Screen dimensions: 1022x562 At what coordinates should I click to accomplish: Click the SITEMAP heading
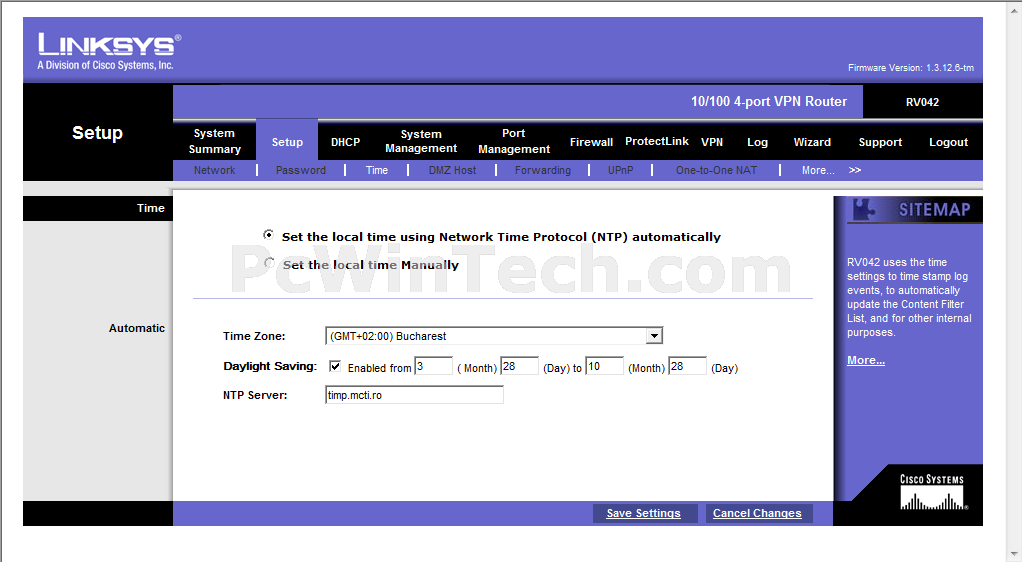click(935, 209)
